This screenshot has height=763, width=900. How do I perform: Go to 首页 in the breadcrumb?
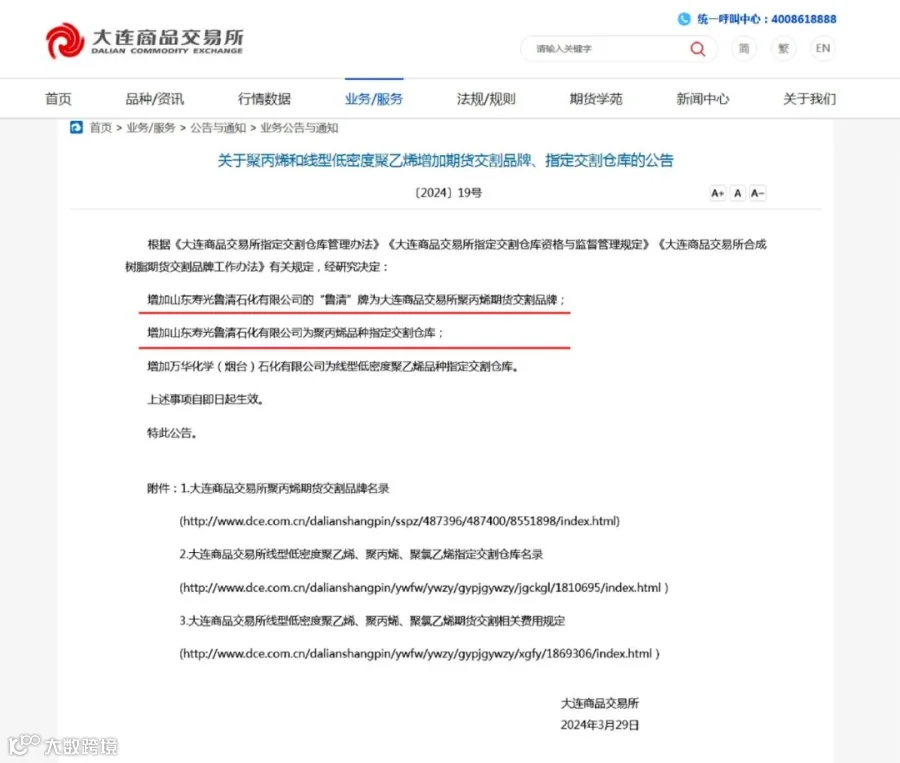pos(100,127)
